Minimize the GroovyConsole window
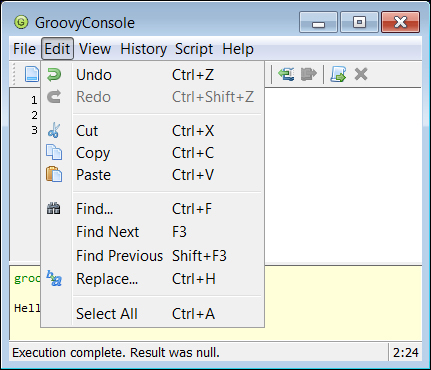Viewport: 431px width, 370px height. point(318,22)
